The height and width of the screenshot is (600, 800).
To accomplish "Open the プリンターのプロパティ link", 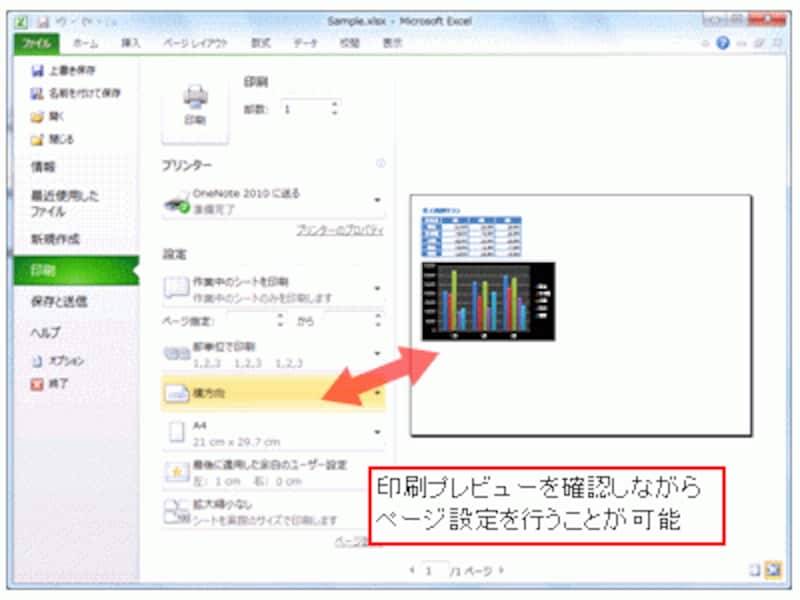I will click(340, 231).
